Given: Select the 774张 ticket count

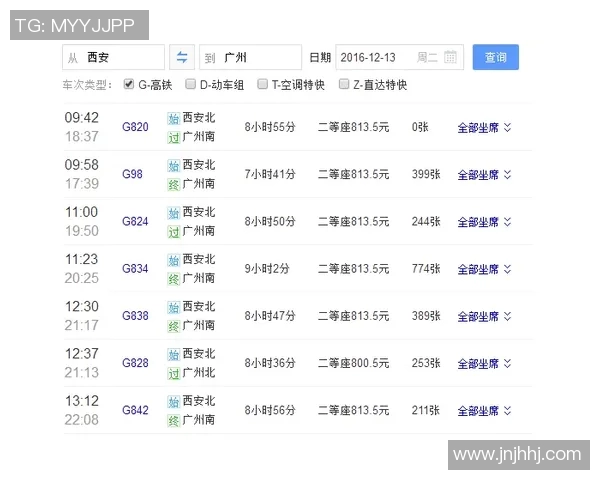Looking at the screenshot, I should (x=426, y=269).
